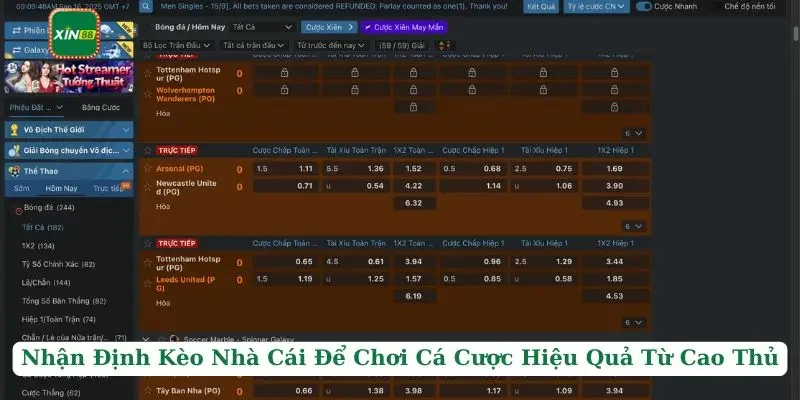Click Tottenham vs Leeds draw odds 6.19
Viewport: 800px width, 400px height.
(x=414, y=296)
